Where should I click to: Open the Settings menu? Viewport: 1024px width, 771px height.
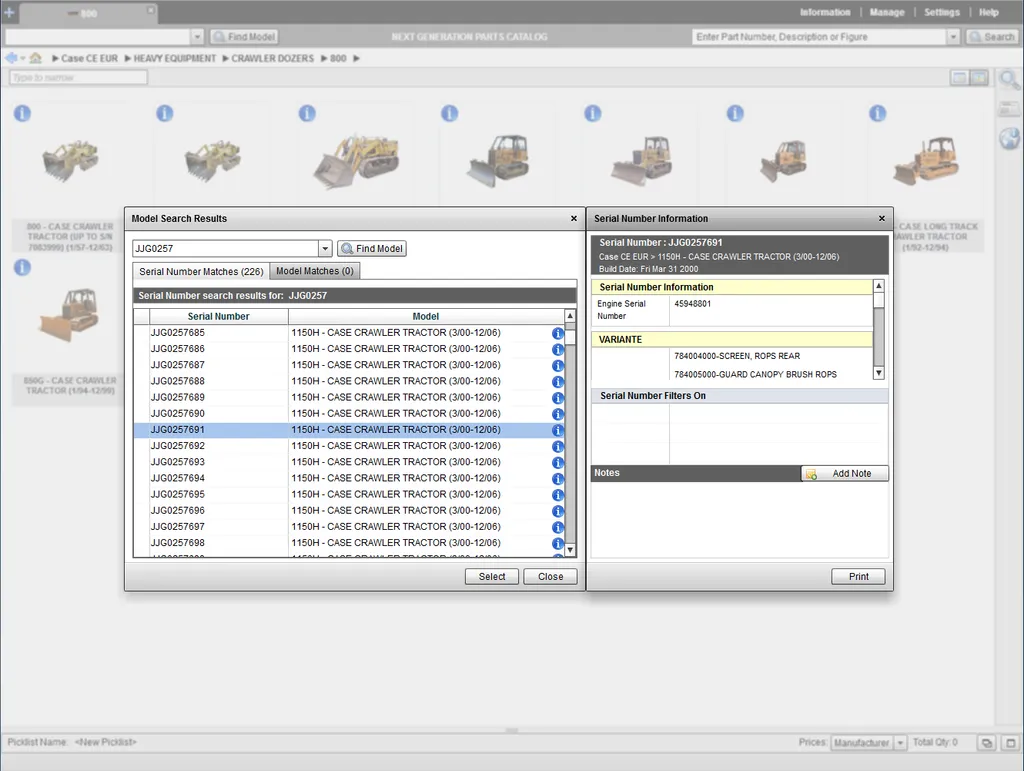click(942, 12)
